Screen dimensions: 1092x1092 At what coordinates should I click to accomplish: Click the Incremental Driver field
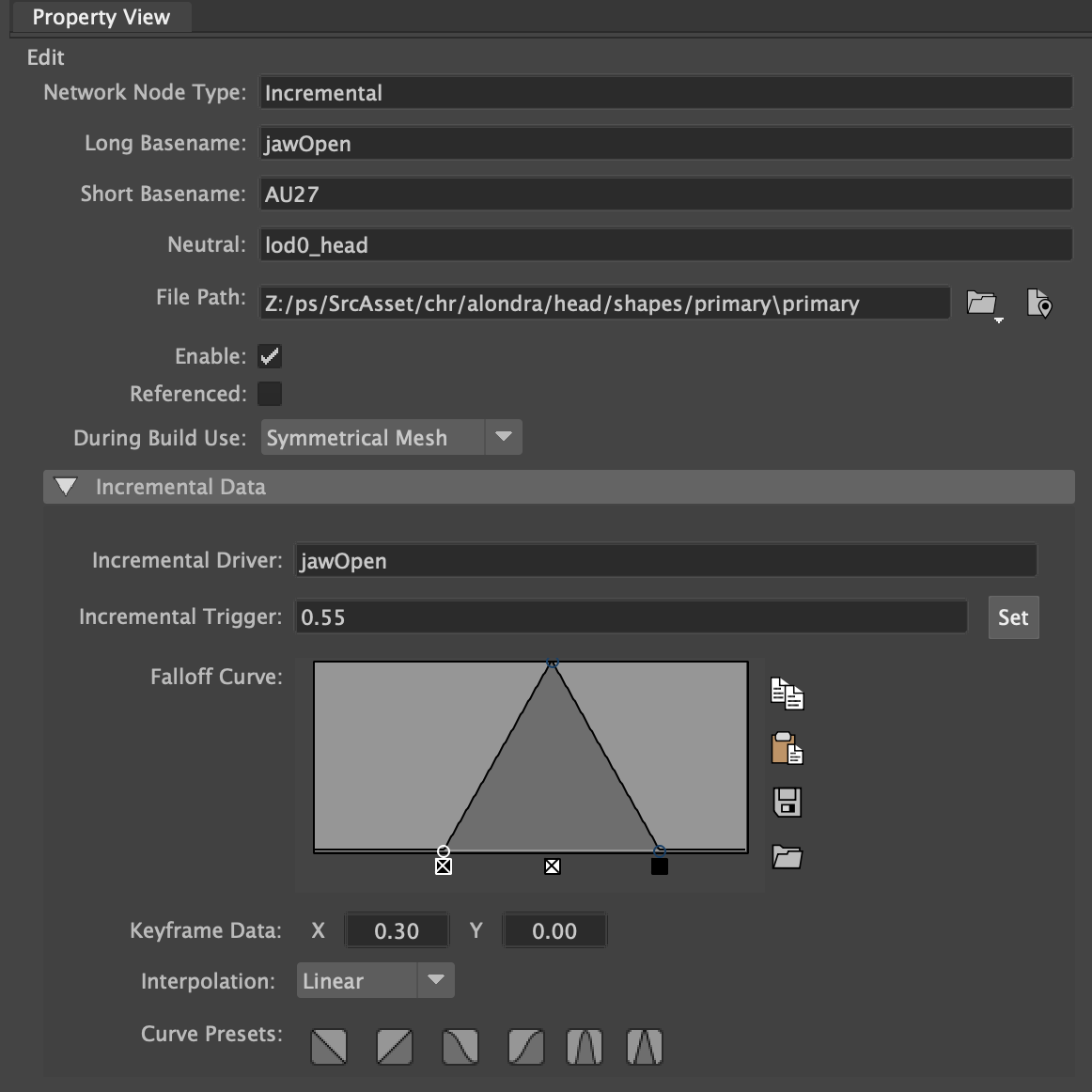click(666, 561)
